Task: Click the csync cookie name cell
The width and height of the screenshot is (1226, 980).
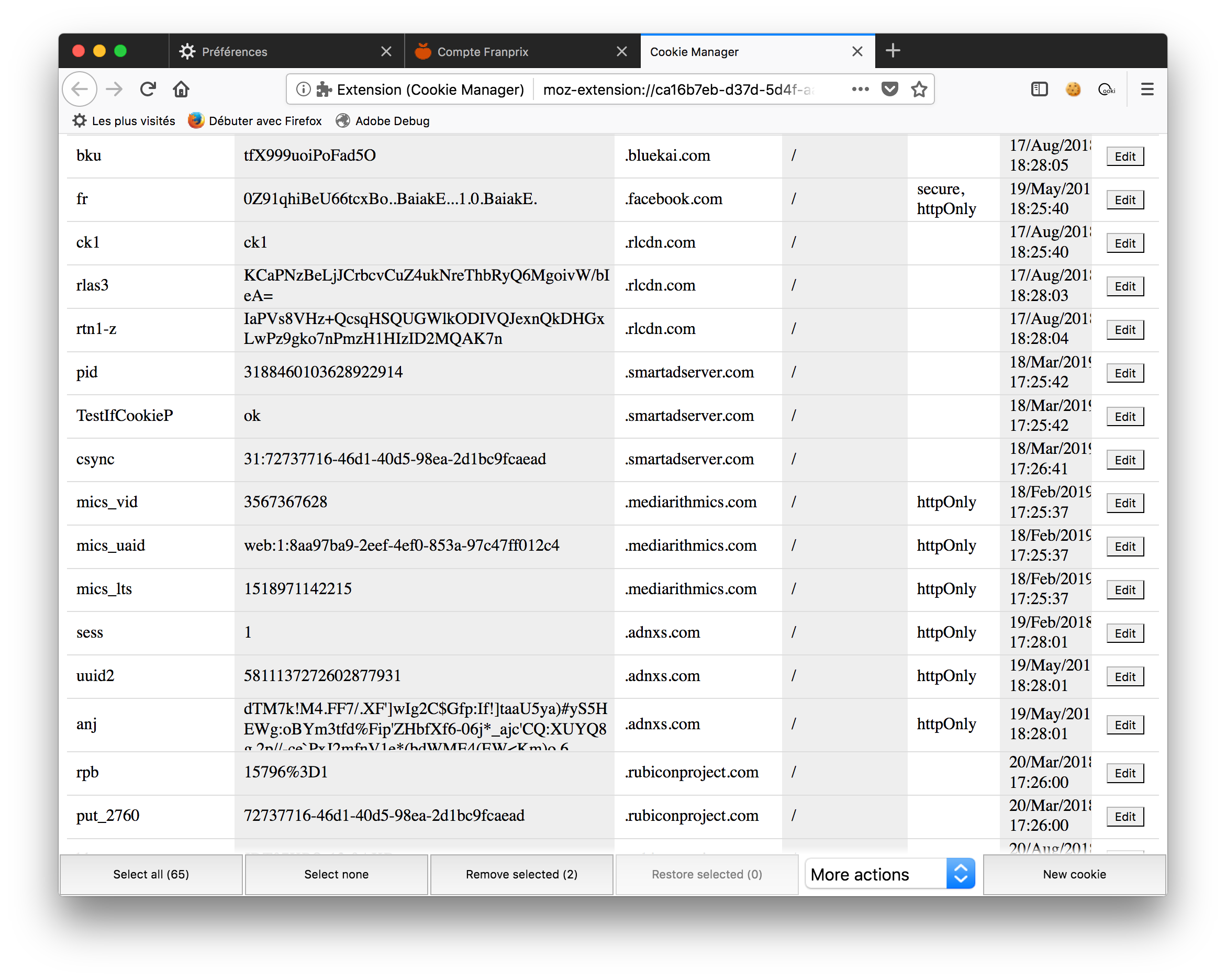Action: 151,459
